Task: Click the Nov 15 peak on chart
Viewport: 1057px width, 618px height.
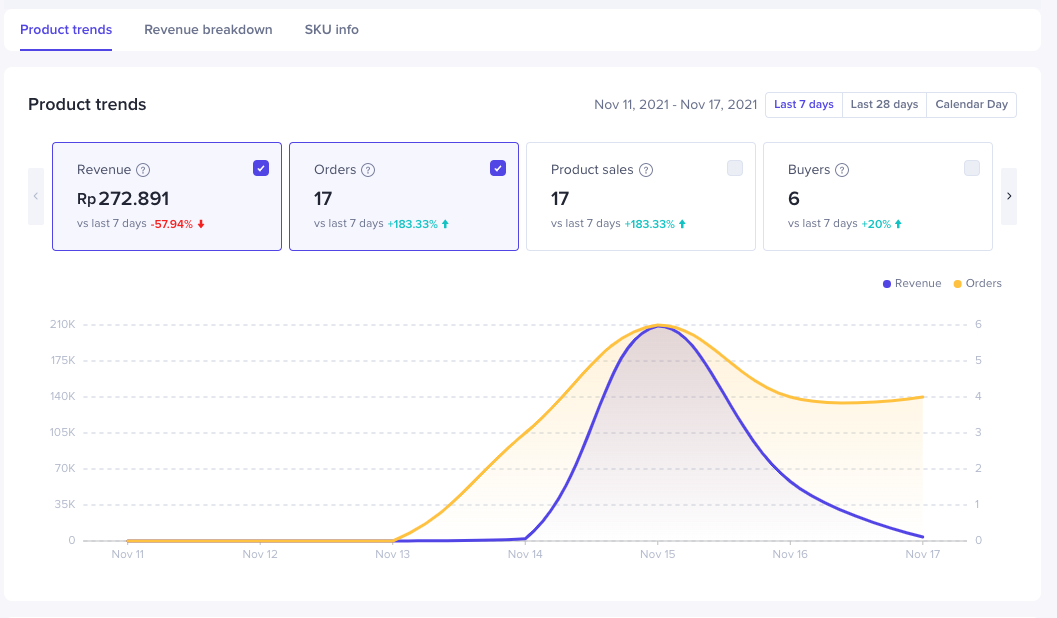Action: tap(659, 327)
